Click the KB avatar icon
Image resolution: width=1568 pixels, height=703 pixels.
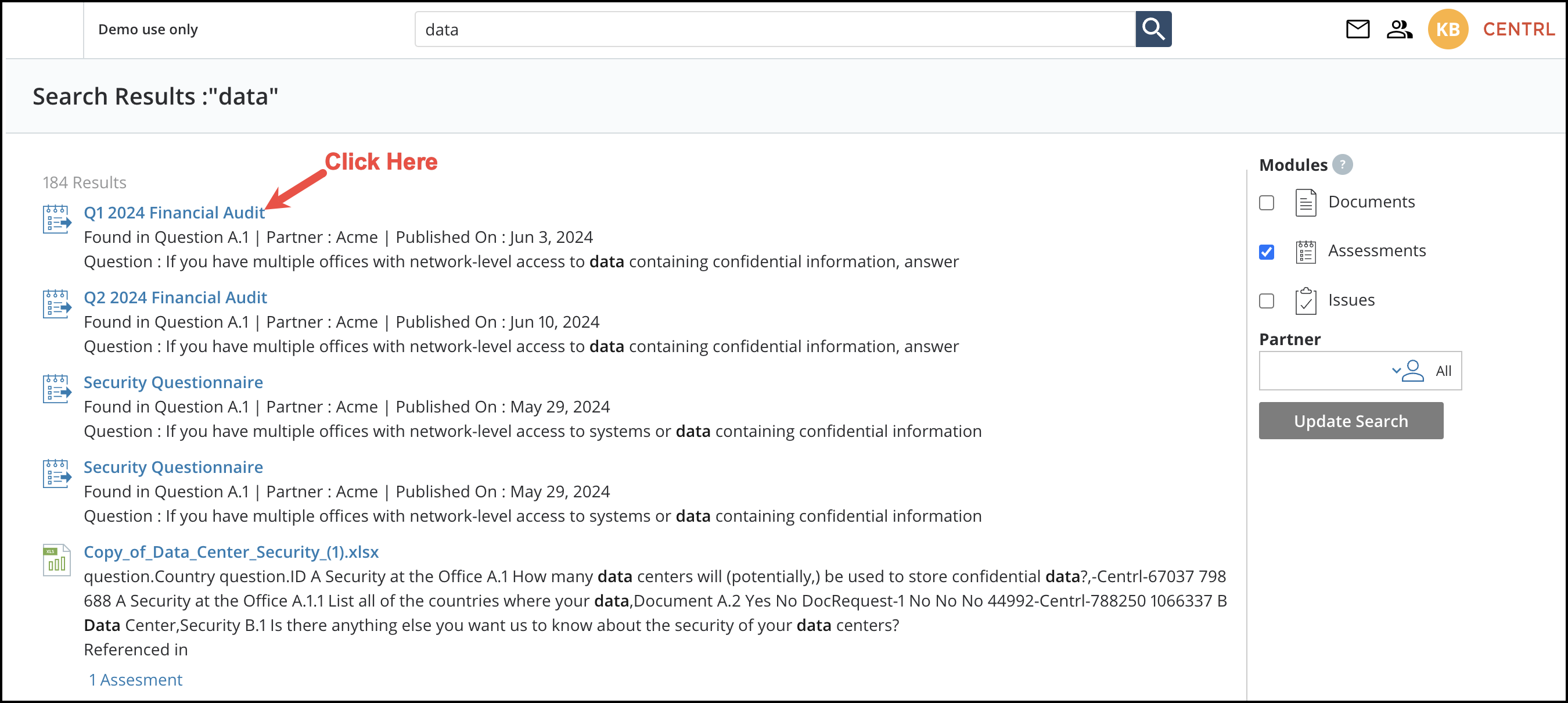pos(1447,28)
